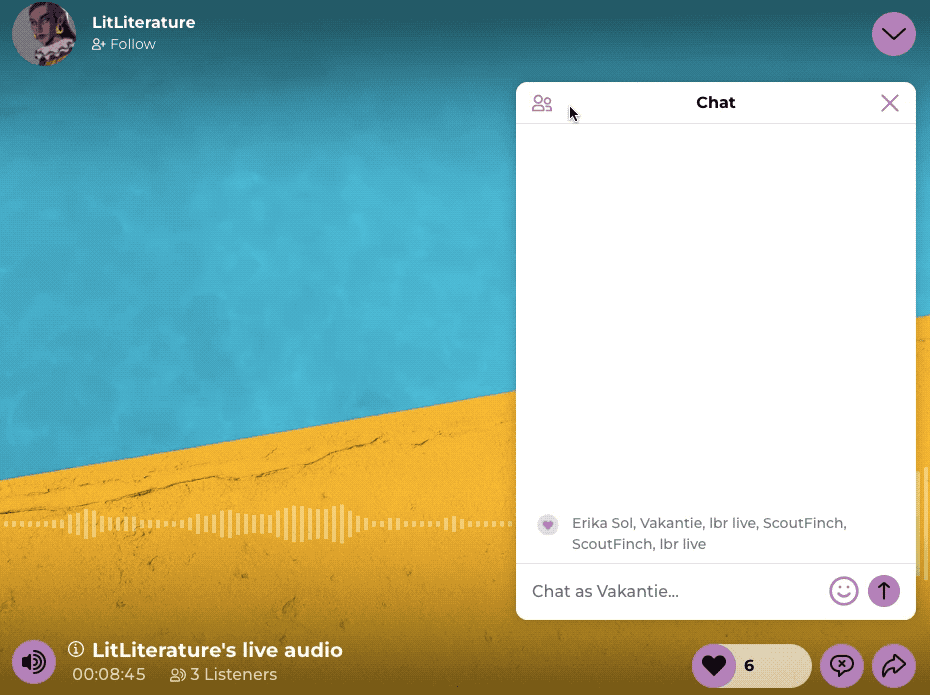Click the likes count showing 6
Screen dimensions: 930x695
[749, 666]
